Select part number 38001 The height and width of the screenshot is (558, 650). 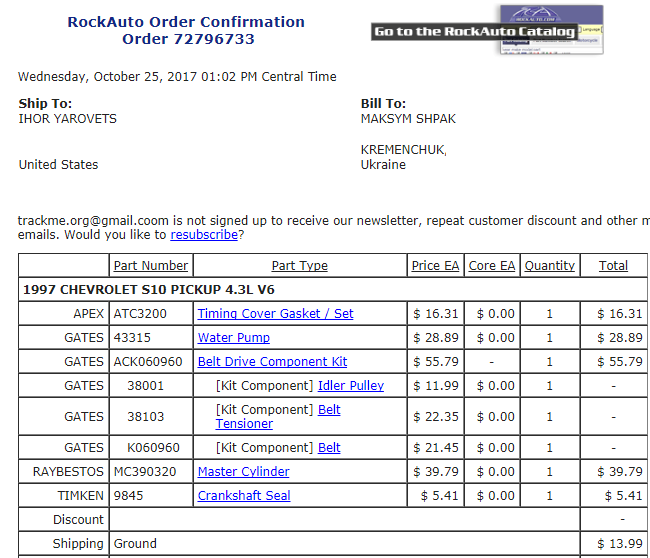[146, 386]
